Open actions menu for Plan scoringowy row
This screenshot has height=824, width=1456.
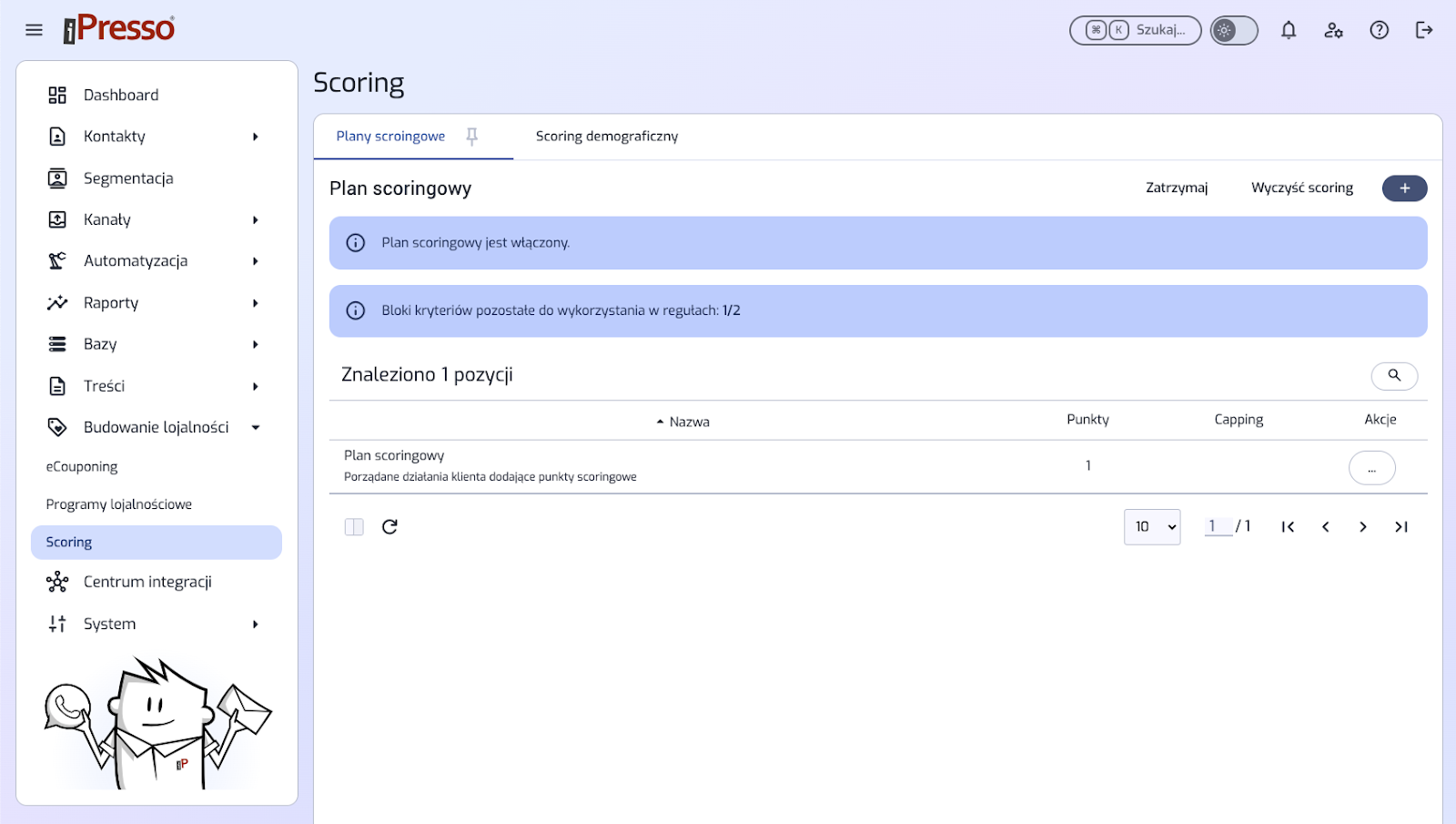pyautogui.click(x=1371, y=468)
